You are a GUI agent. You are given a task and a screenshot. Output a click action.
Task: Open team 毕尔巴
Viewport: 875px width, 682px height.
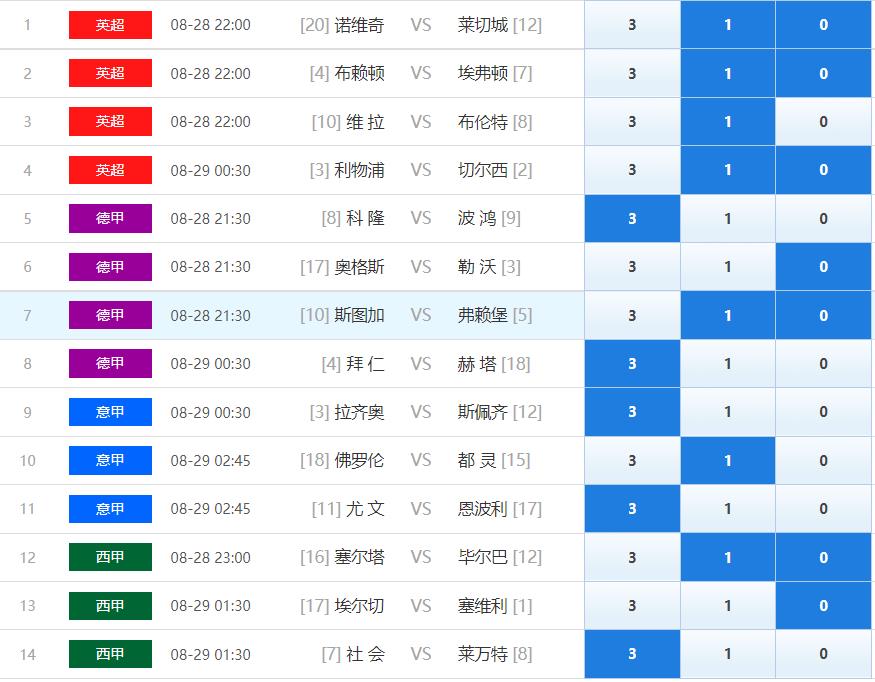[483, 557]
